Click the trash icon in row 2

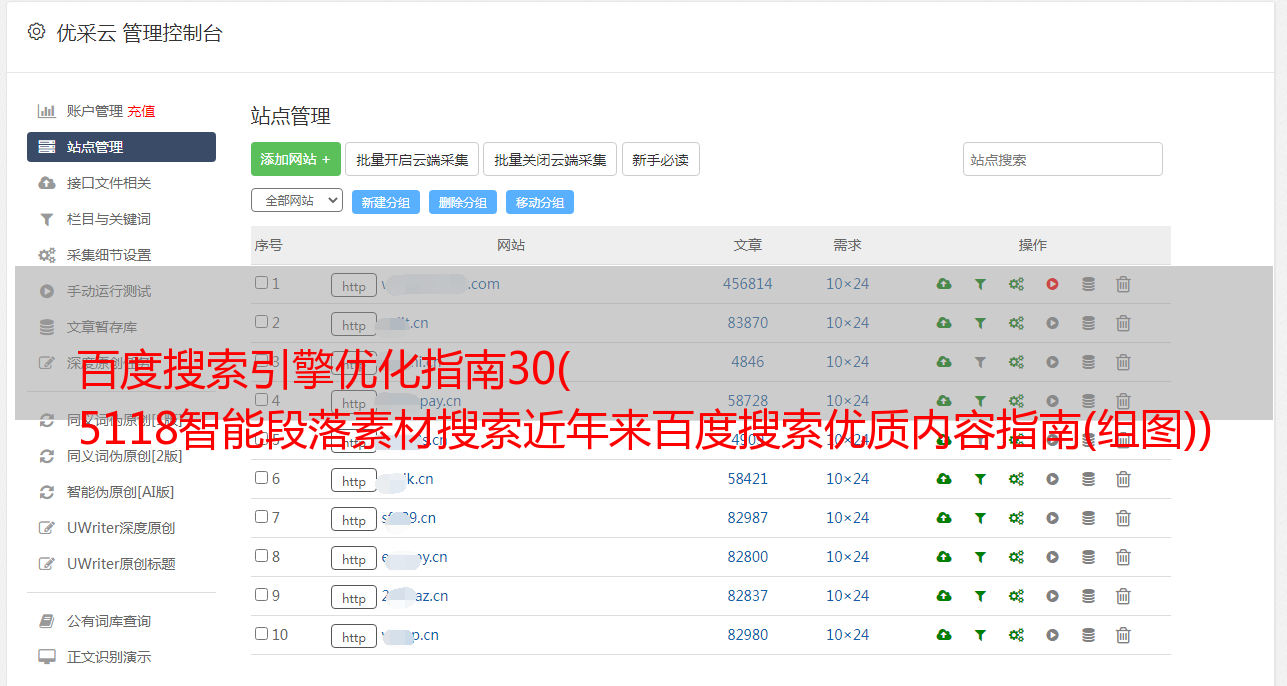(1123, 323)
